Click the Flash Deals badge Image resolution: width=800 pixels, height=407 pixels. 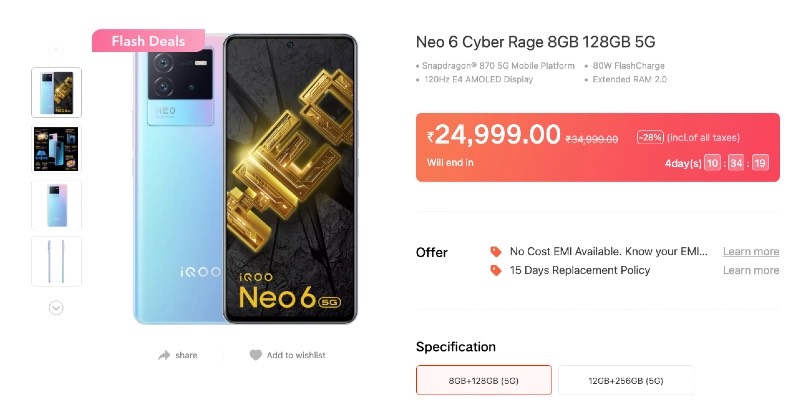coord(149,41)
